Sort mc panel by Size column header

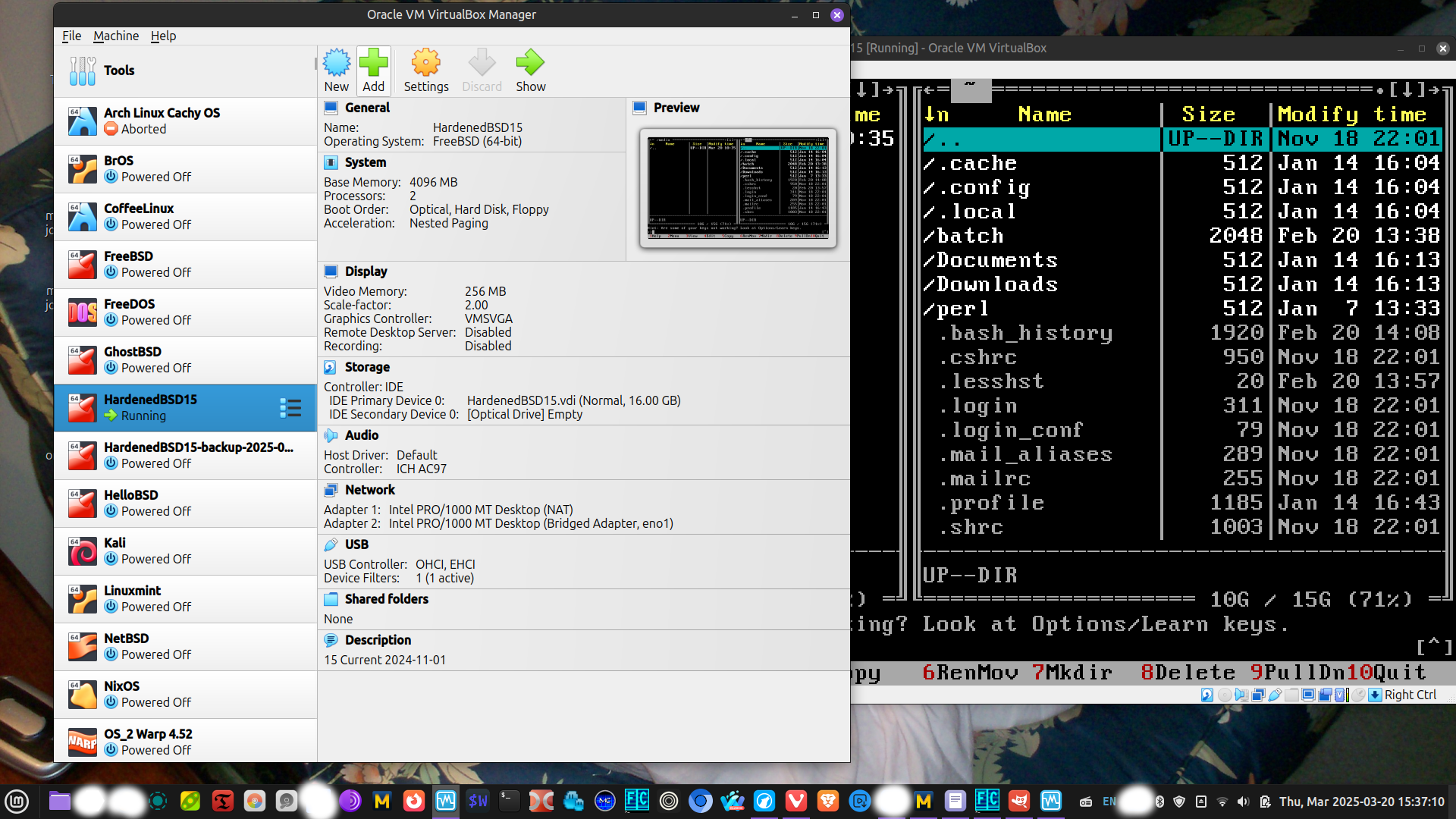[x=1209, y=115]
